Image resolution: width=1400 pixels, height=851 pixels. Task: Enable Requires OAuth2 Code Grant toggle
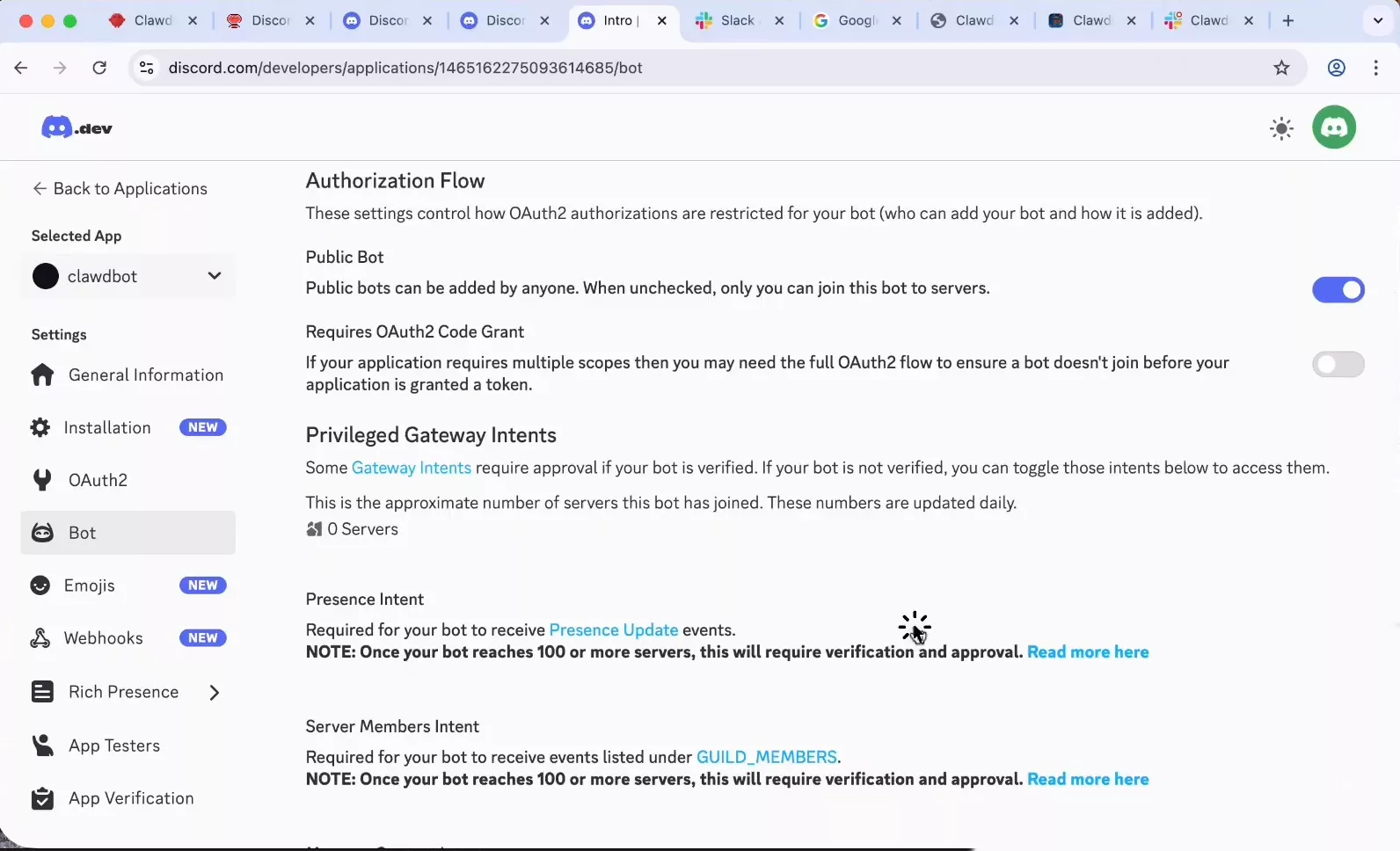point(1338,364)
